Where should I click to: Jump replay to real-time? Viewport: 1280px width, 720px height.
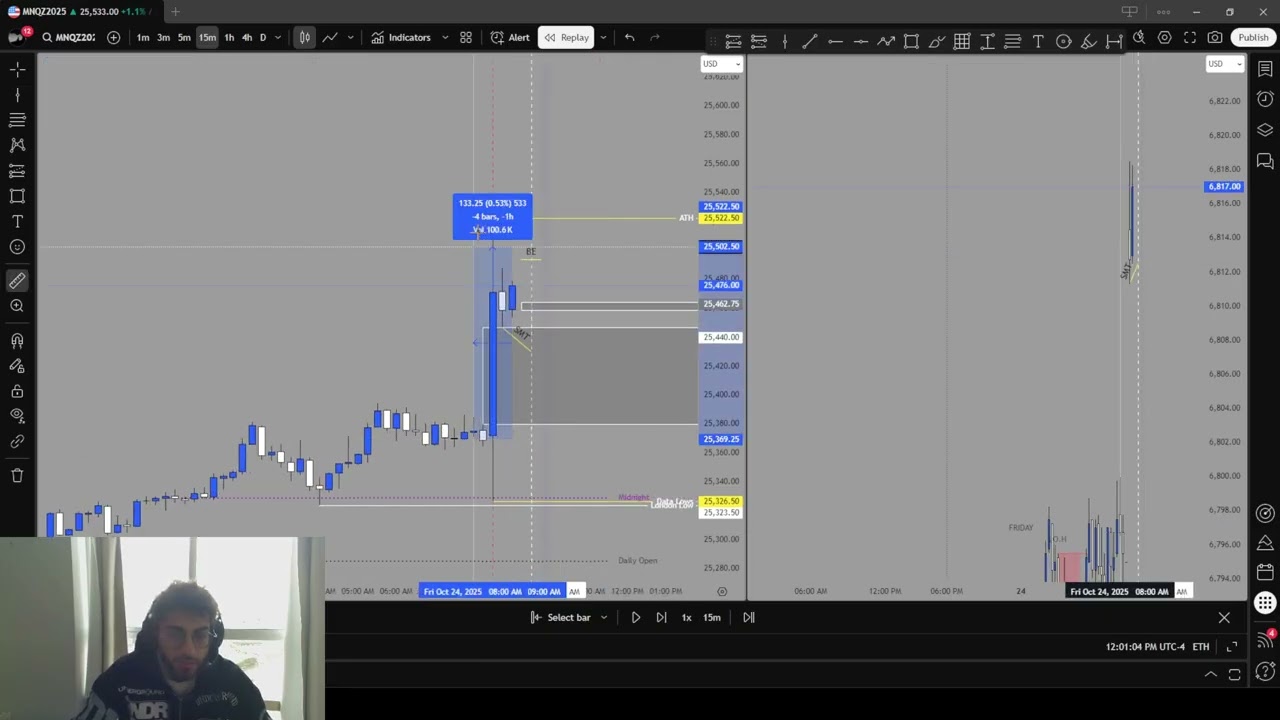(x=748, y=617)
